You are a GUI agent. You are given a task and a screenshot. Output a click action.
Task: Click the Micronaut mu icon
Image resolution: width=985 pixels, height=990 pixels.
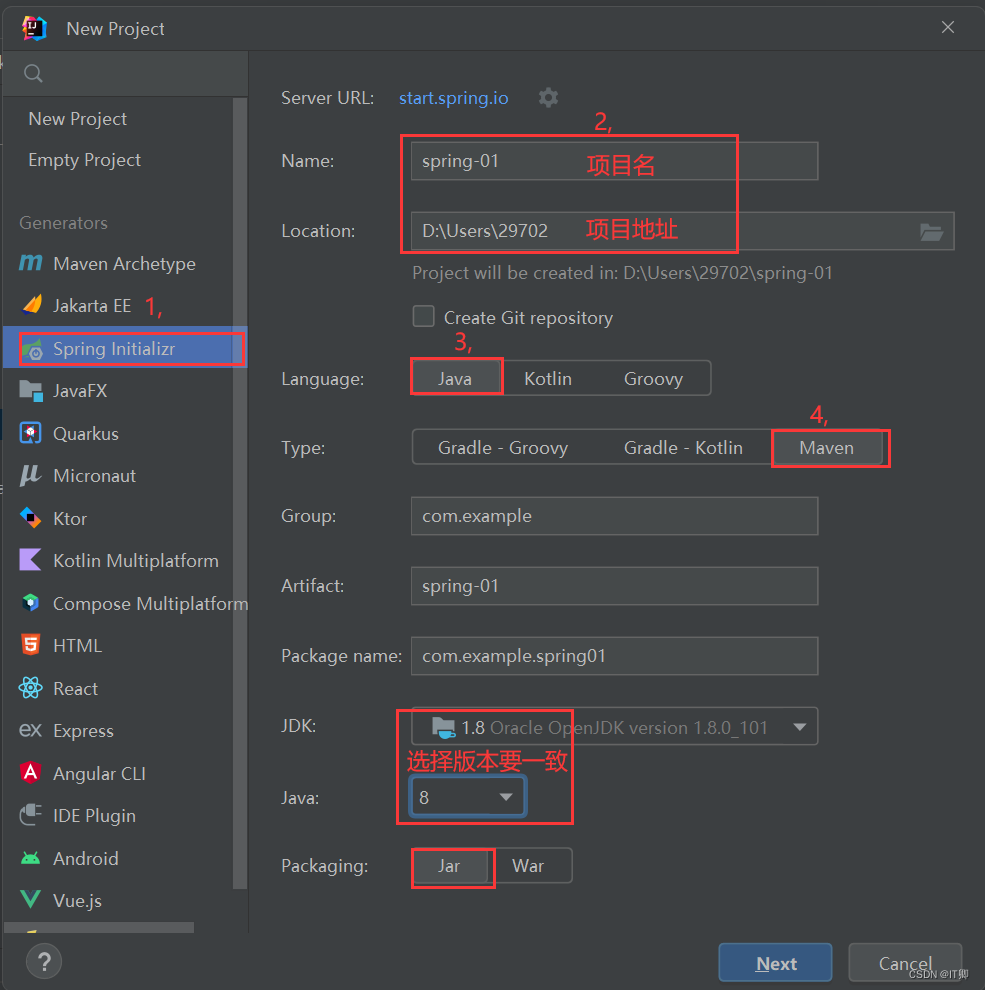(x=30, y=475)
